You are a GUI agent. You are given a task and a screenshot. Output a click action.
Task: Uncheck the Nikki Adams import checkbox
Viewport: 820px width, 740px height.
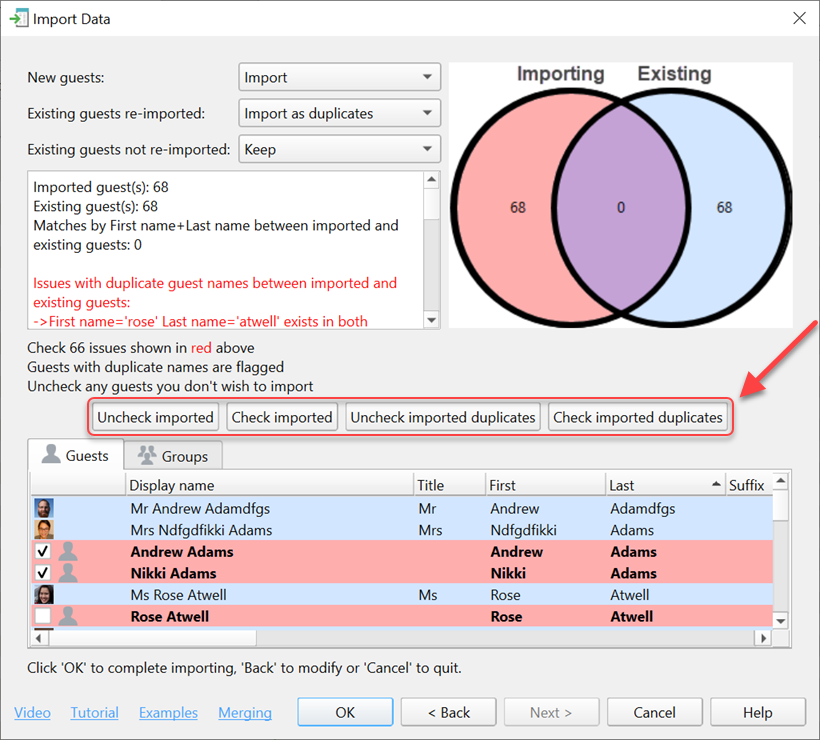click(x=43, y=573)
